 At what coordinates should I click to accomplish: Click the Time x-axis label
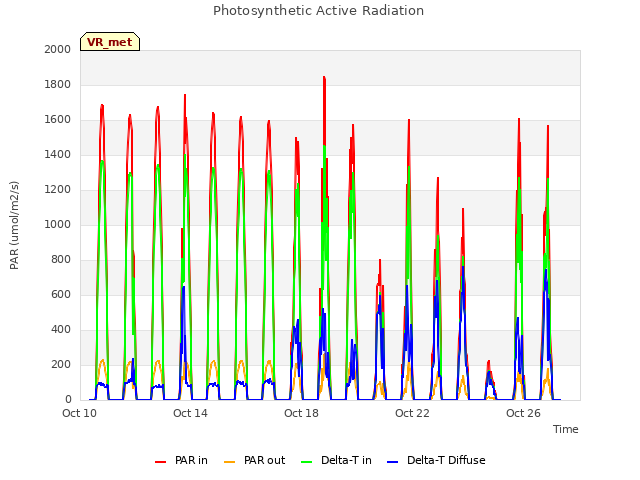(565, 429)
